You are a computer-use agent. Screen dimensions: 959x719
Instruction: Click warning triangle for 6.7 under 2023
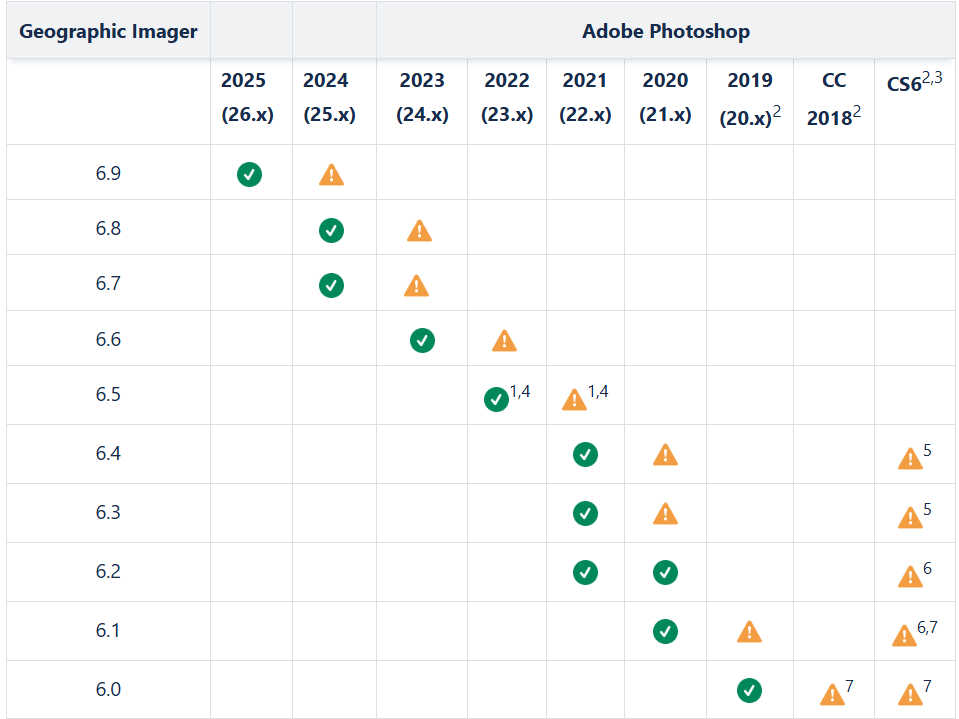417,286
